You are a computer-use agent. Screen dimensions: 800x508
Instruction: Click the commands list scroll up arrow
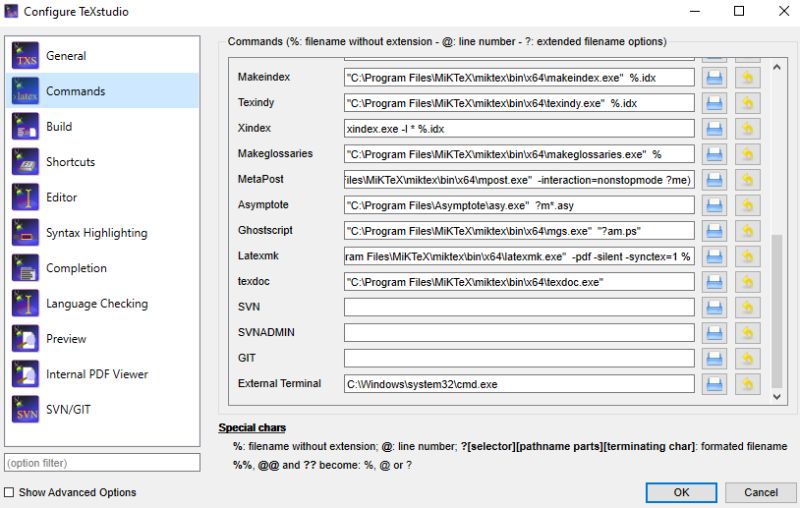pos(777,67)
